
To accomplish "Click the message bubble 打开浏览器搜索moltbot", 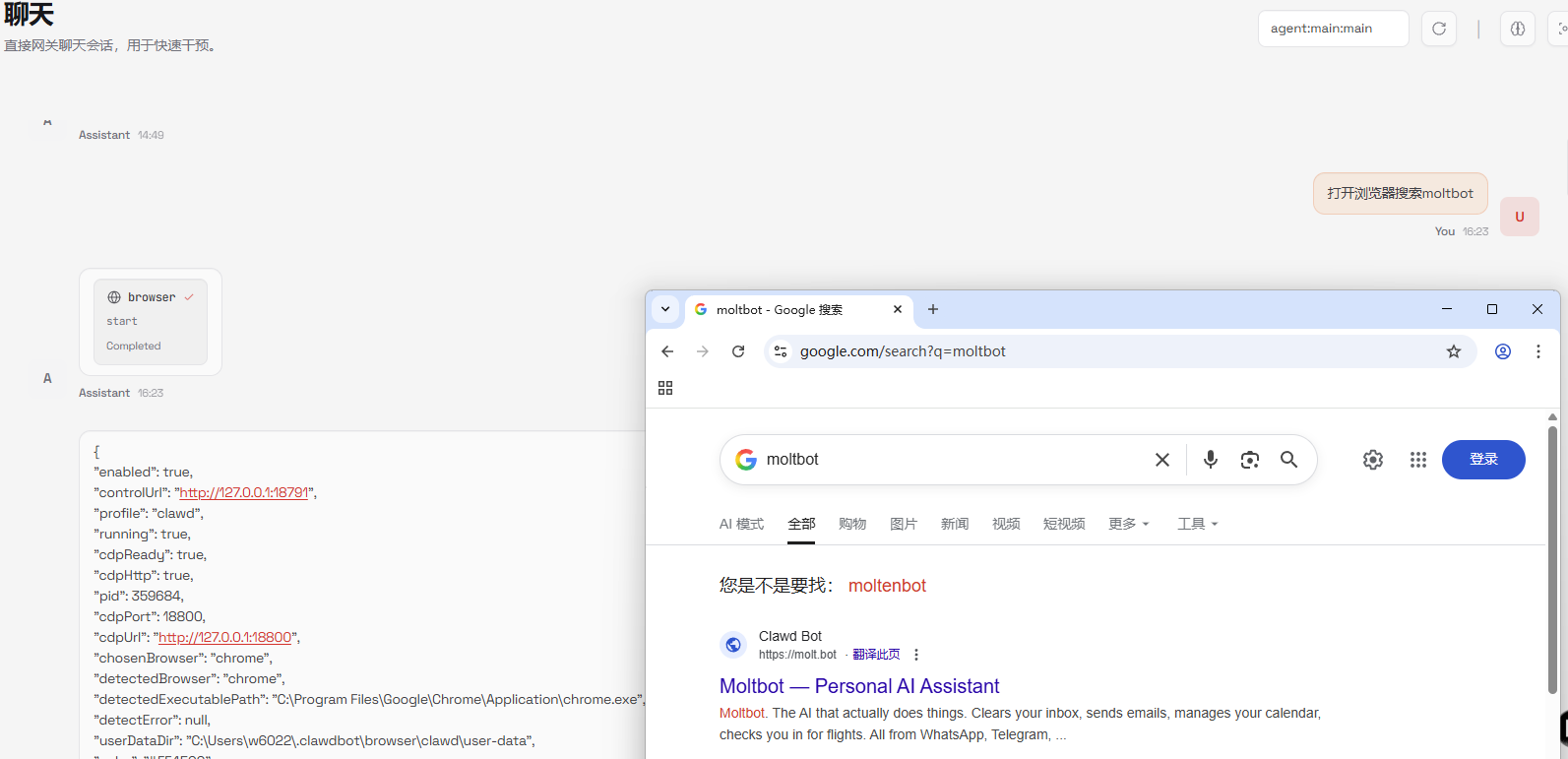I will 1400,193.
